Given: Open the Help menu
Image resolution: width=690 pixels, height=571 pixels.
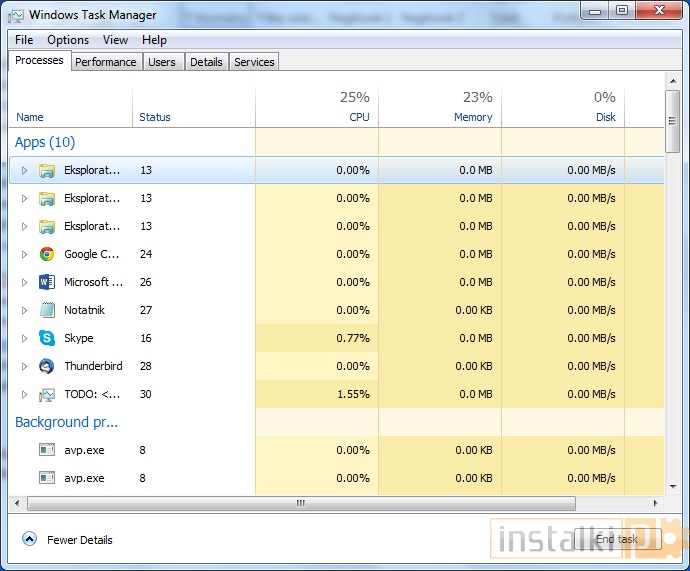Looking at the screenshot, I should (x=154, y=40).
